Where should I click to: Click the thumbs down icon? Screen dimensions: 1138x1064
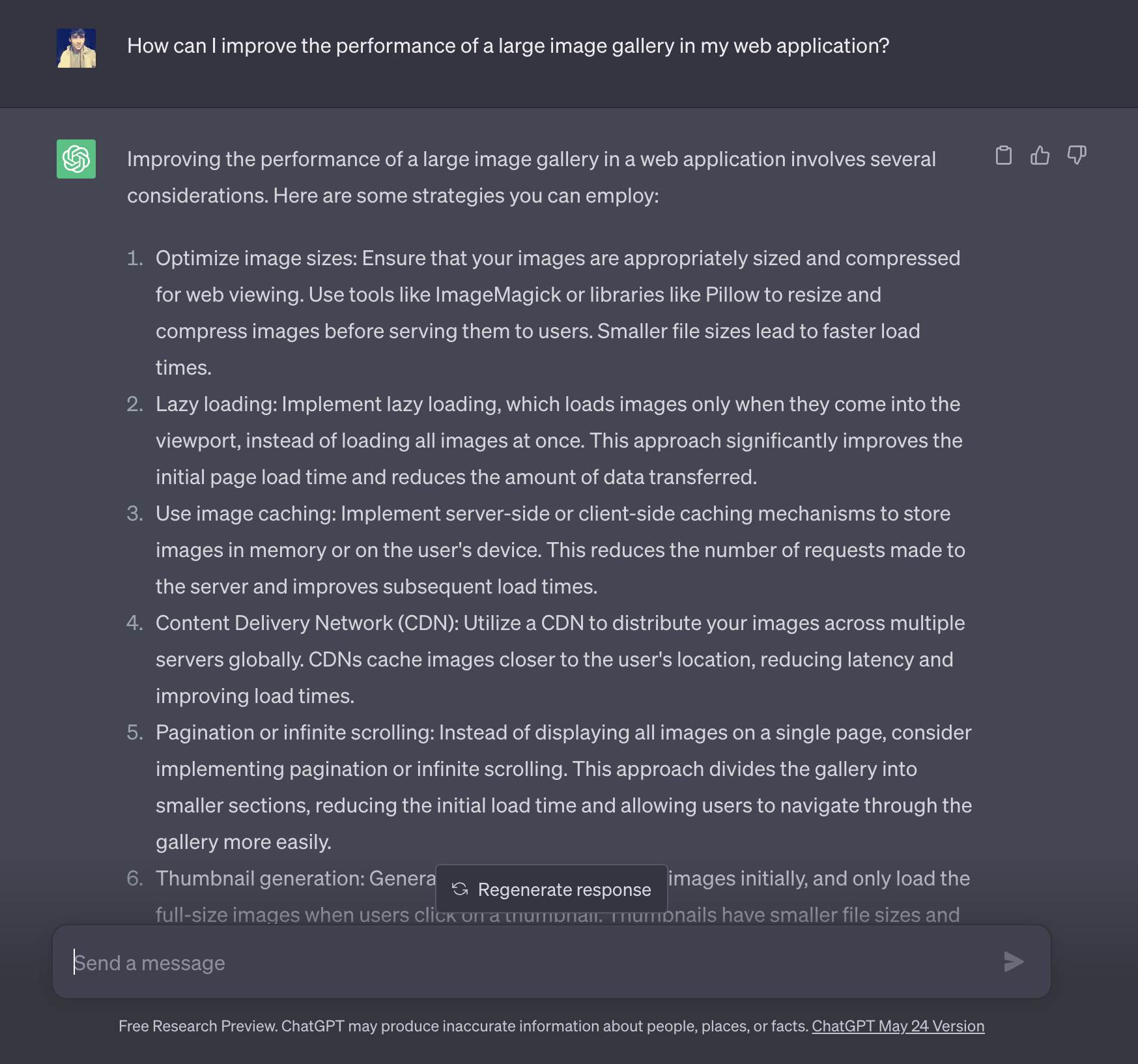[1076, 156]
